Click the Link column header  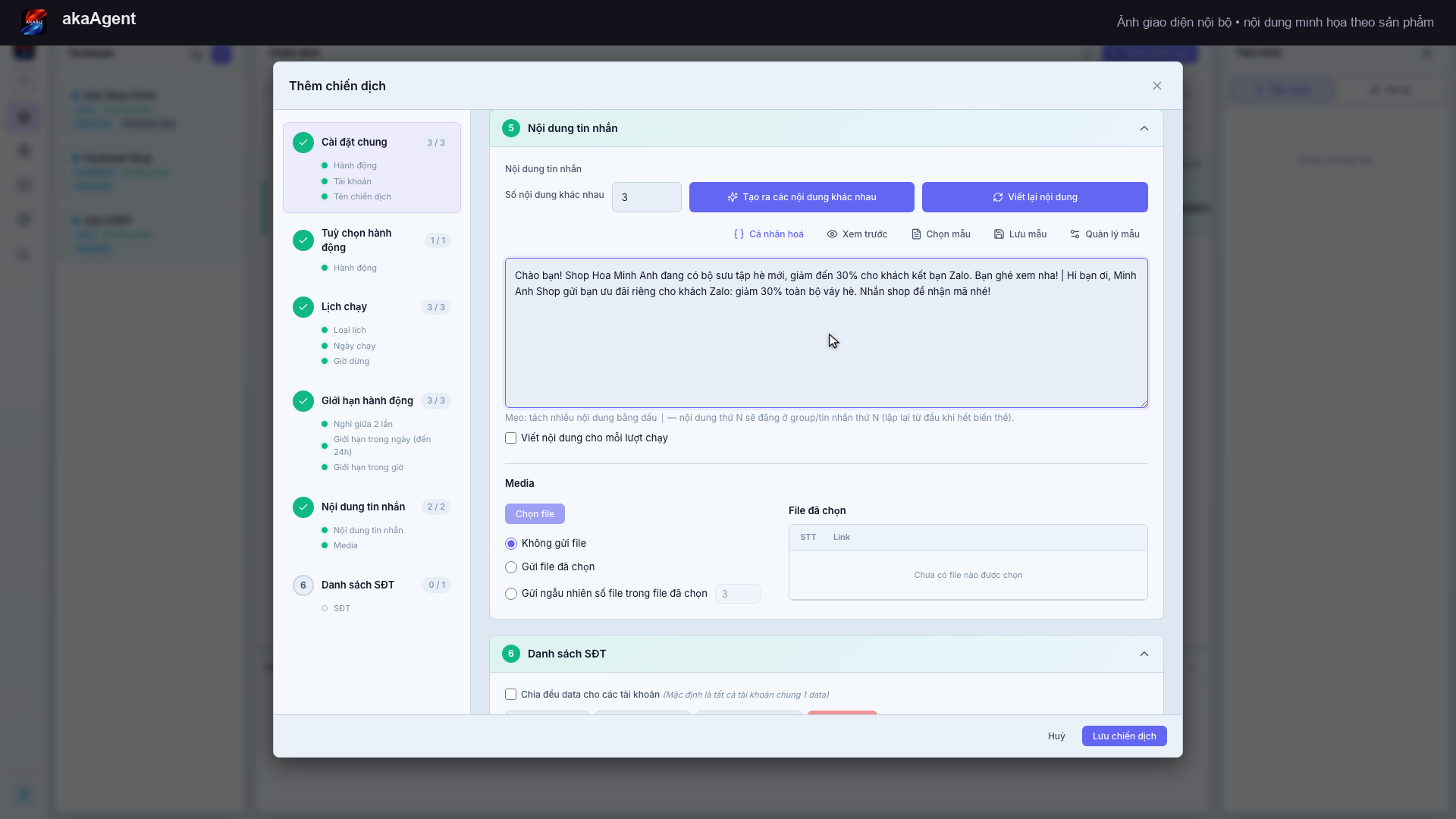click(x=842, y=538)
